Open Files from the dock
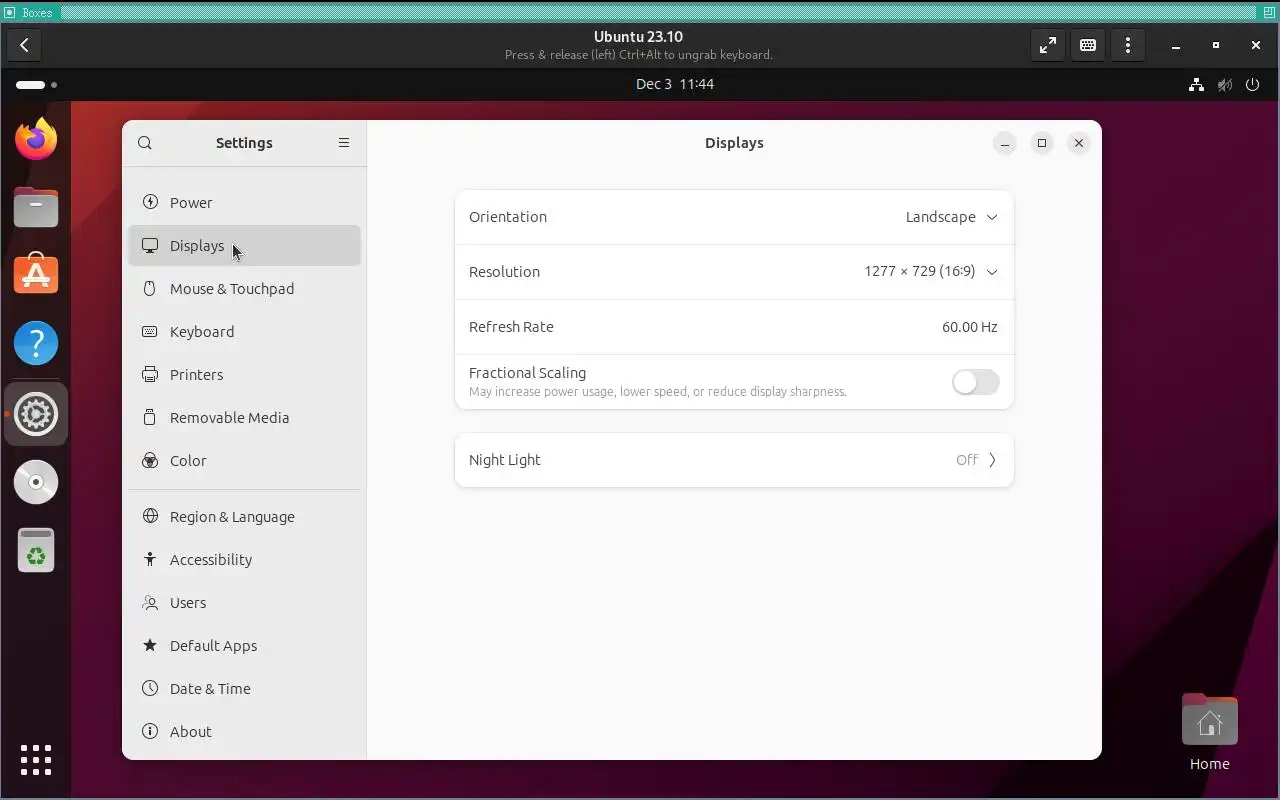Image resolution: width=1280 pixels, height=800 pixels. (x=36, y=207)
